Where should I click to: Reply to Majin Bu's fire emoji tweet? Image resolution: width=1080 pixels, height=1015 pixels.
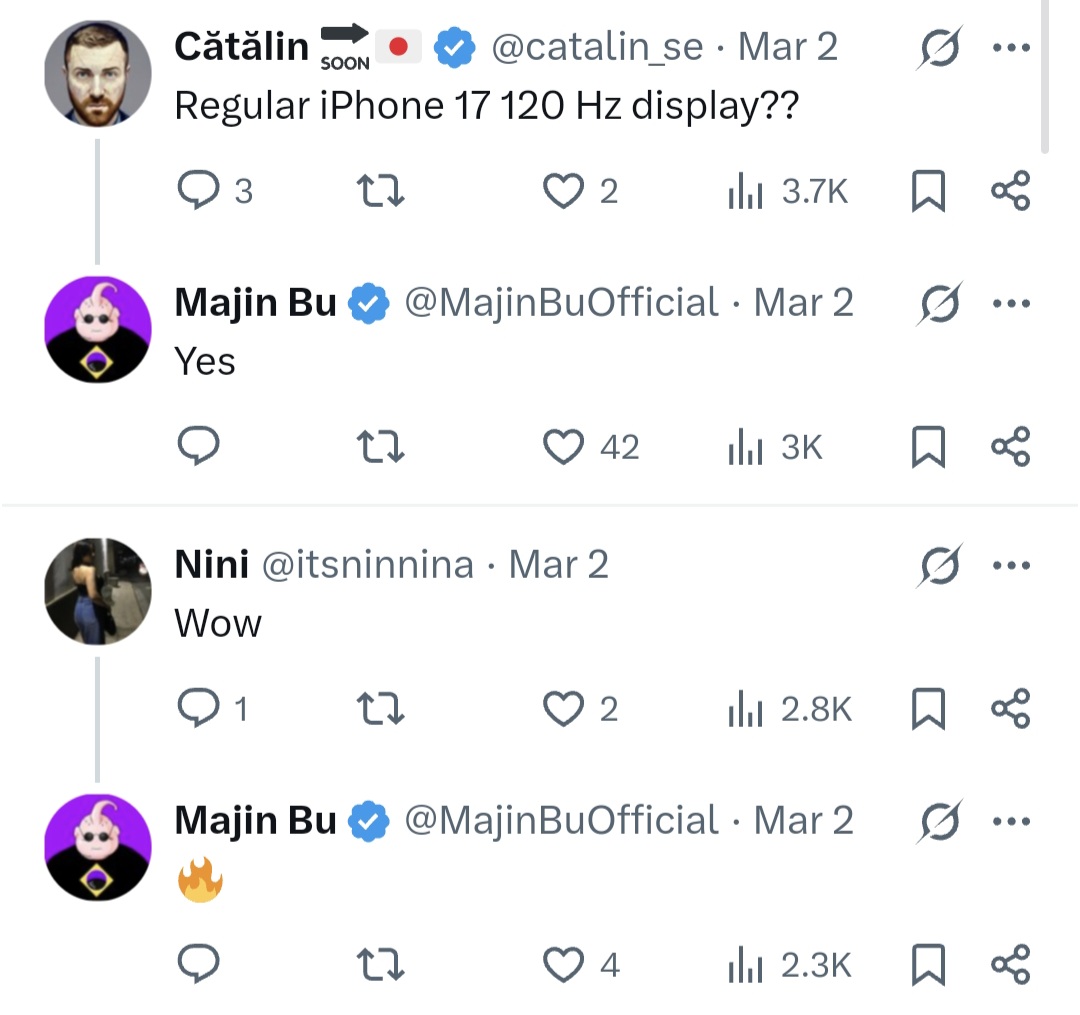(x=198, y=965)
